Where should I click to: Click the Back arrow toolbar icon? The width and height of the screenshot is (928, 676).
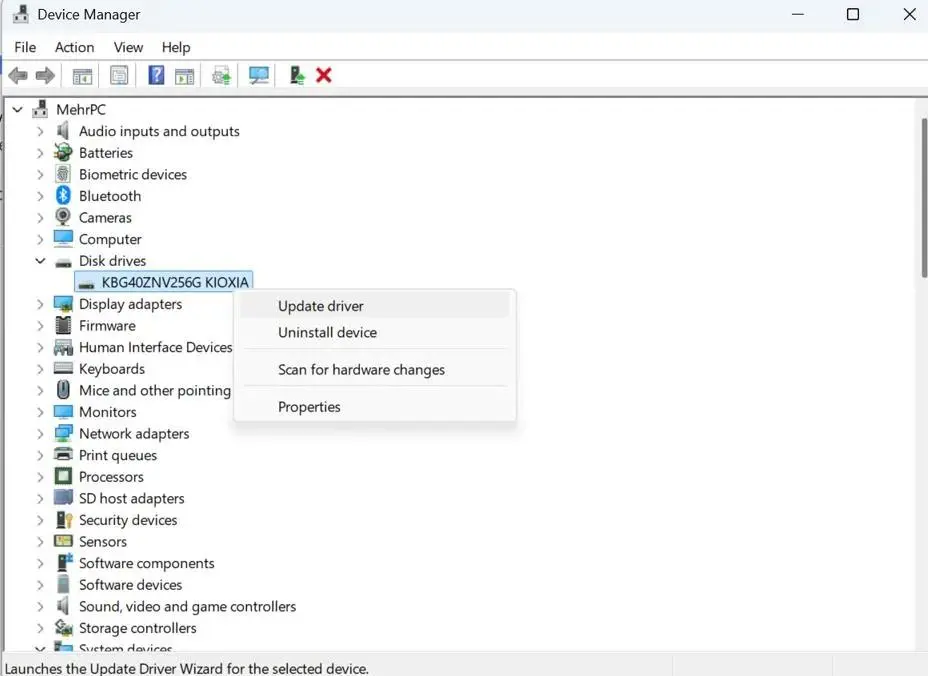click(18, 76)
